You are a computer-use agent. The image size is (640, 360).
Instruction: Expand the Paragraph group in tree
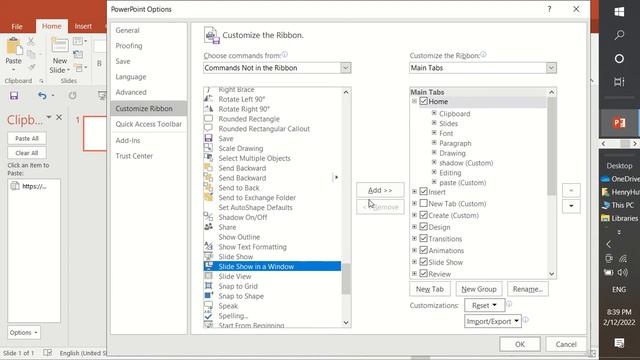point(434,142)
